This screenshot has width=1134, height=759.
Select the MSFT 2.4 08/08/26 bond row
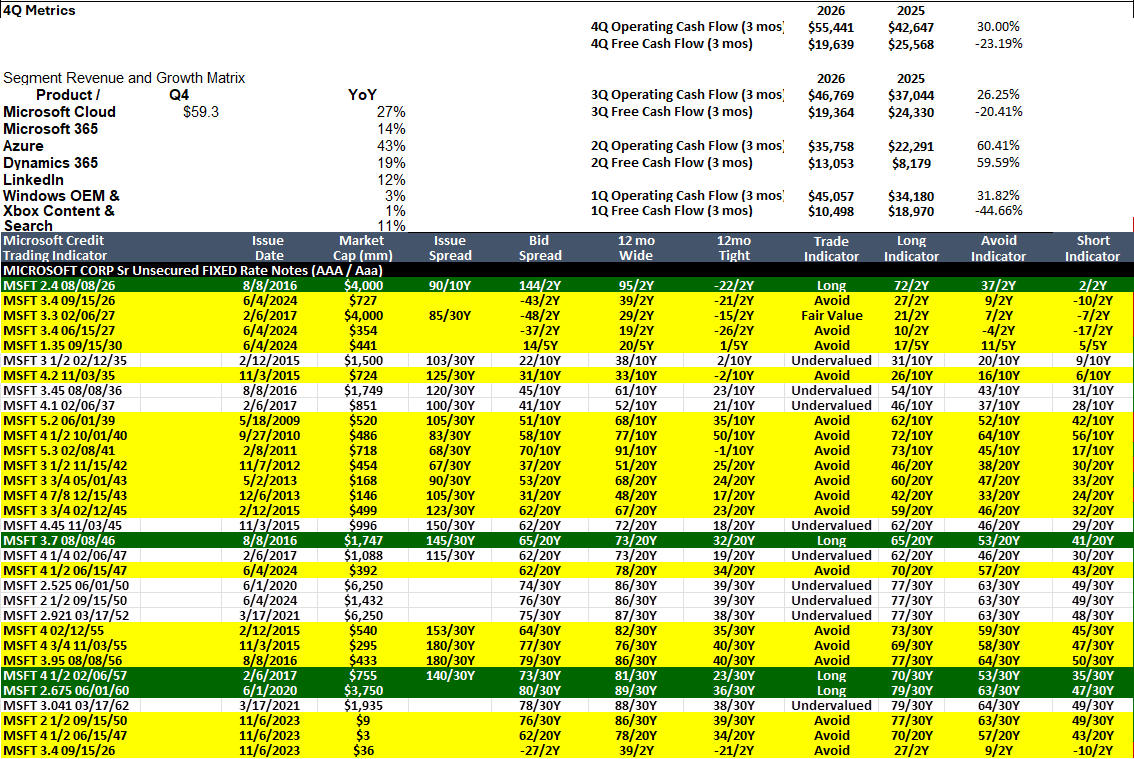tap(567, 286)
